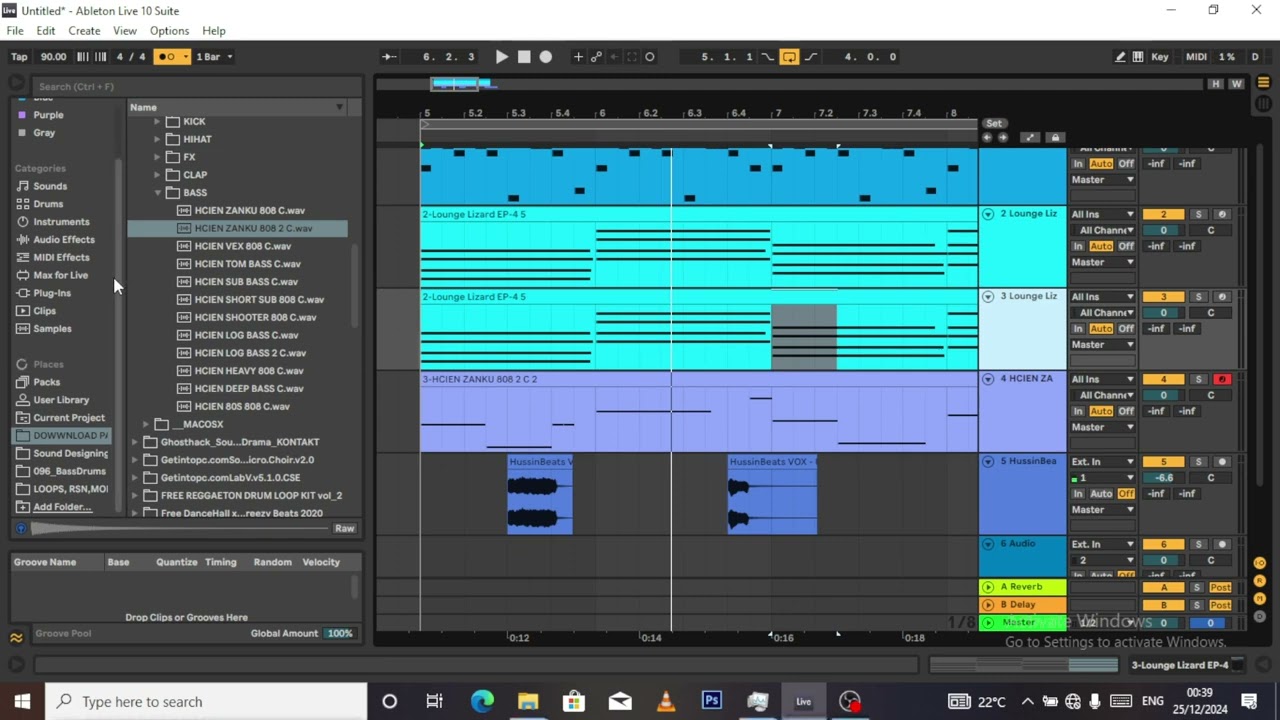Toggle Draw Mode pencil icon
The height and width of the screenshot is (720, 1280).
click(x=1120, y=57)
